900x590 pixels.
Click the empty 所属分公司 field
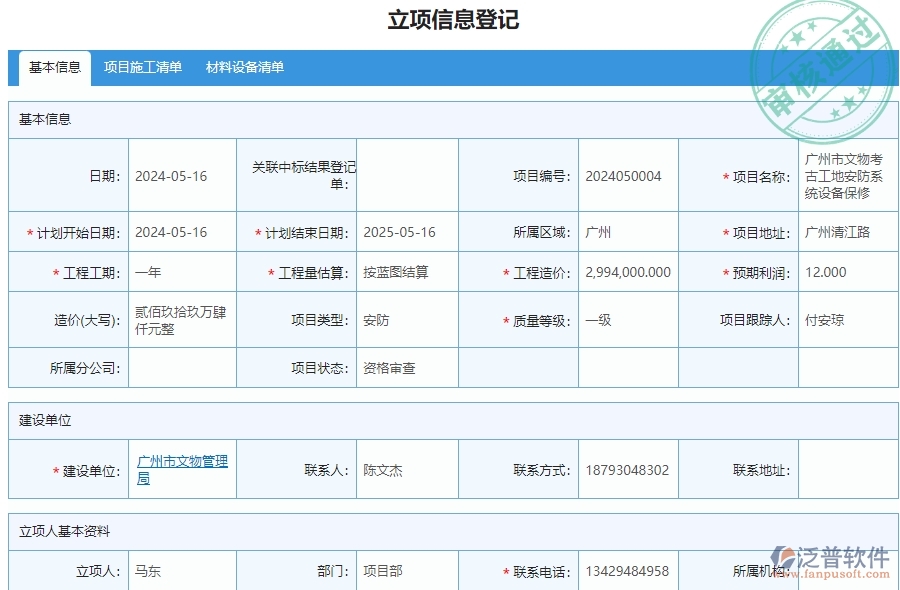[180, 367]
